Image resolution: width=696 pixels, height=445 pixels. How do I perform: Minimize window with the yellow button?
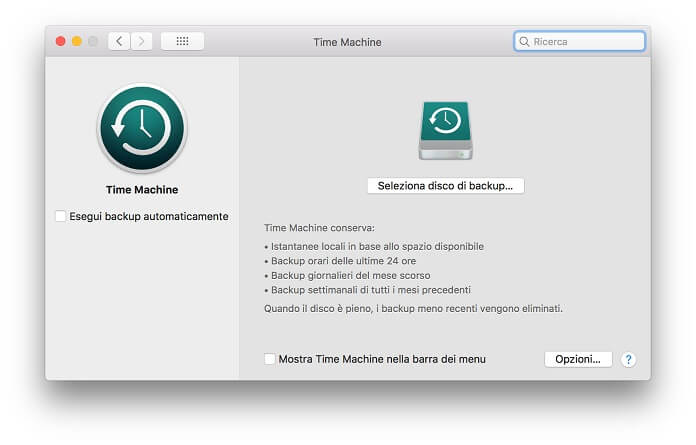77,41
